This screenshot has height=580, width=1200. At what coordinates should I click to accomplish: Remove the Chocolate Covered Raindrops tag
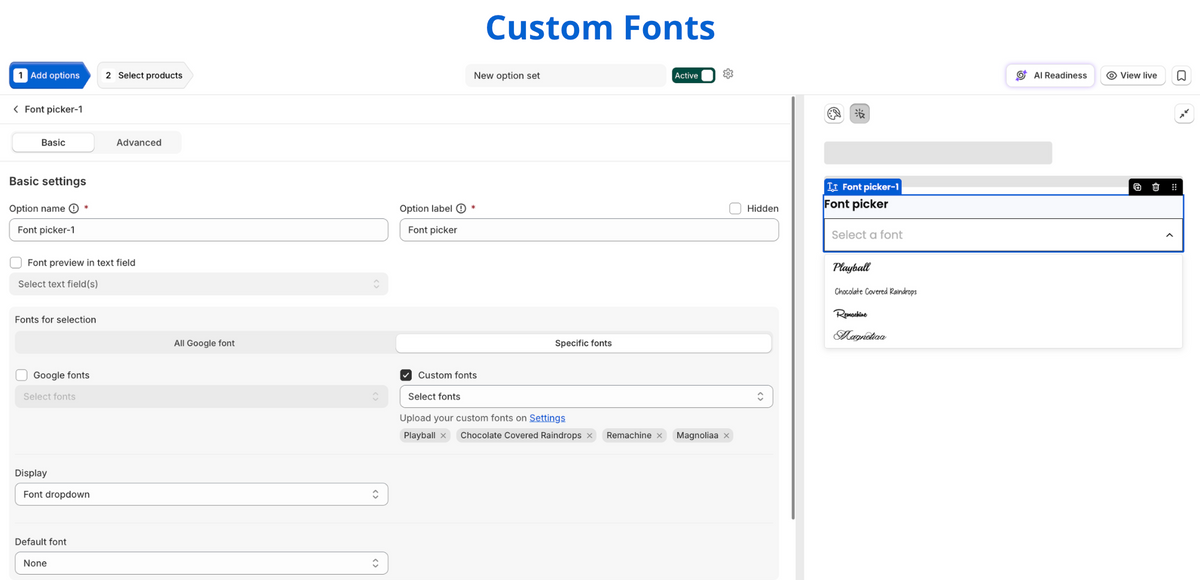pyautogui.click(x=590, y=436)
